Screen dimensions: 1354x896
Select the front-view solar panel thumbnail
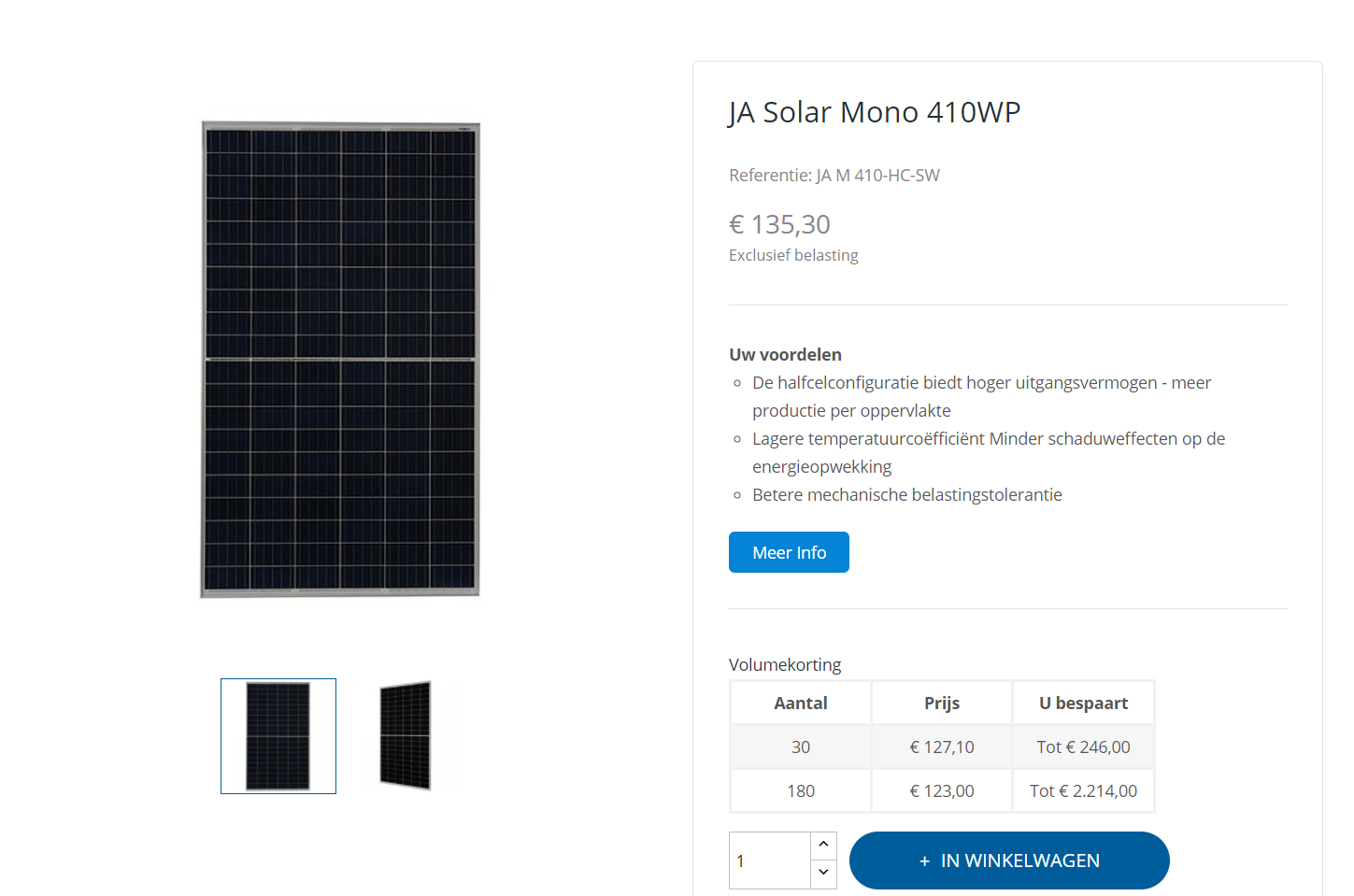tap(278, 736)
